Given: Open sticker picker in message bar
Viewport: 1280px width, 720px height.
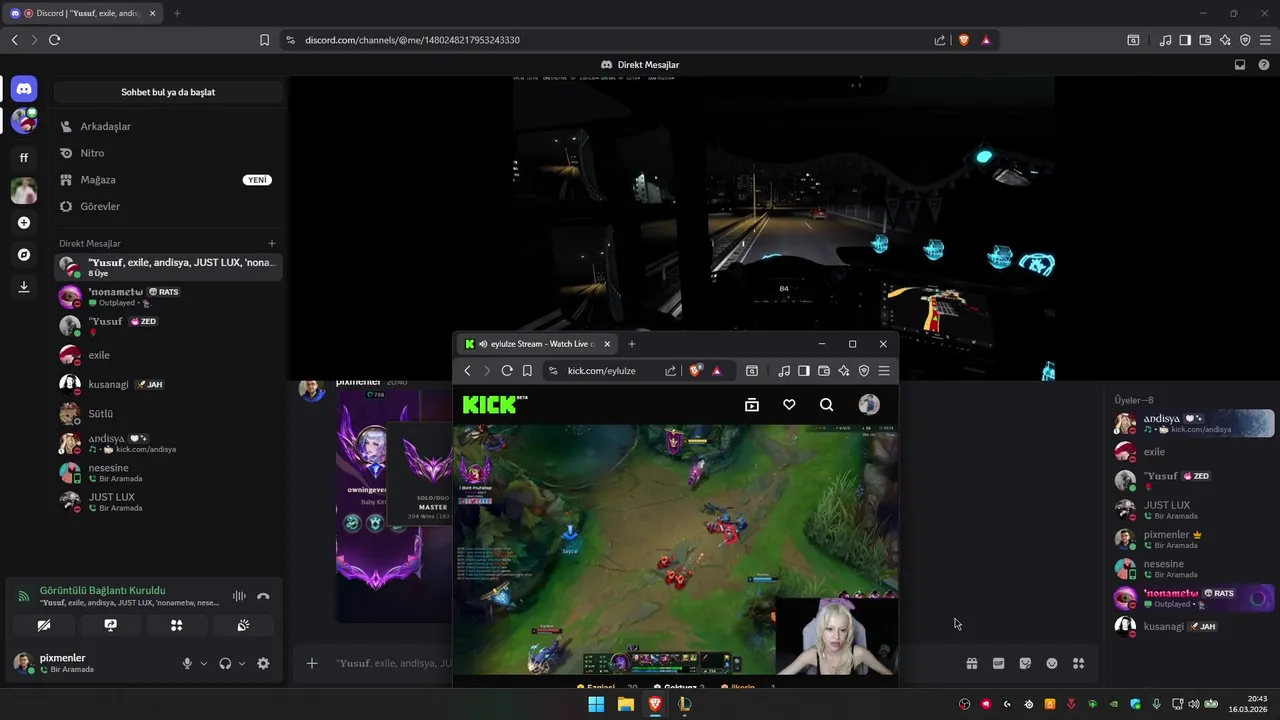Looking at the screenshot, I should (x=1025, y=663).
